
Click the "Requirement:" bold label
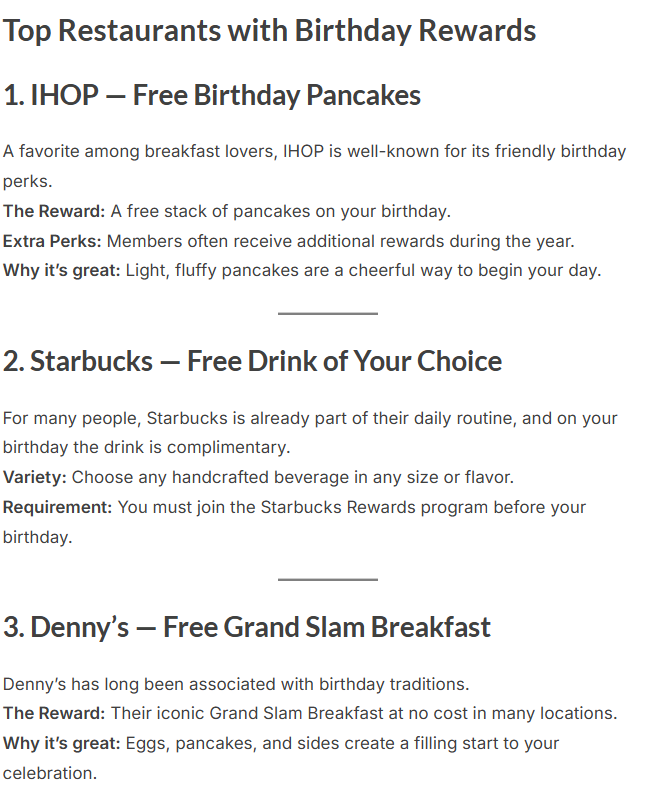click(x=57, y=507)
